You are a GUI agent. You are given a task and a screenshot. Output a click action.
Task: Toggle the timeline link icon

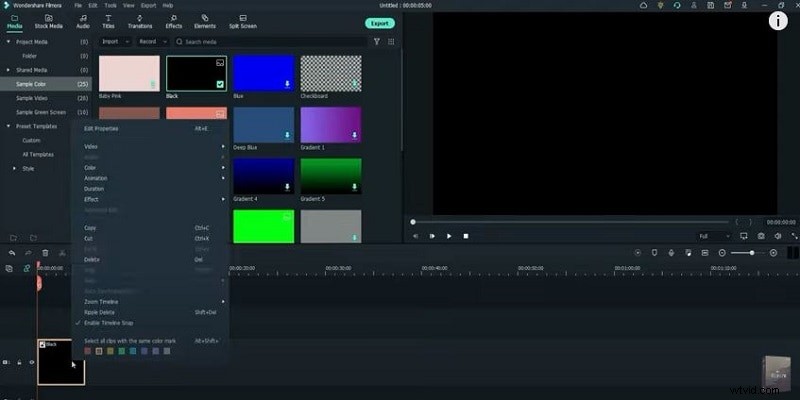(27, 268)
